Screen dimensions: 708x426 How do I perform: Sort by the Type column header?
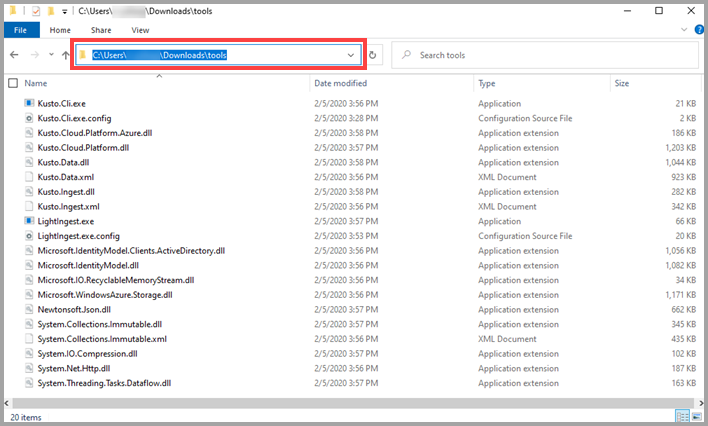tap(487, 83)
